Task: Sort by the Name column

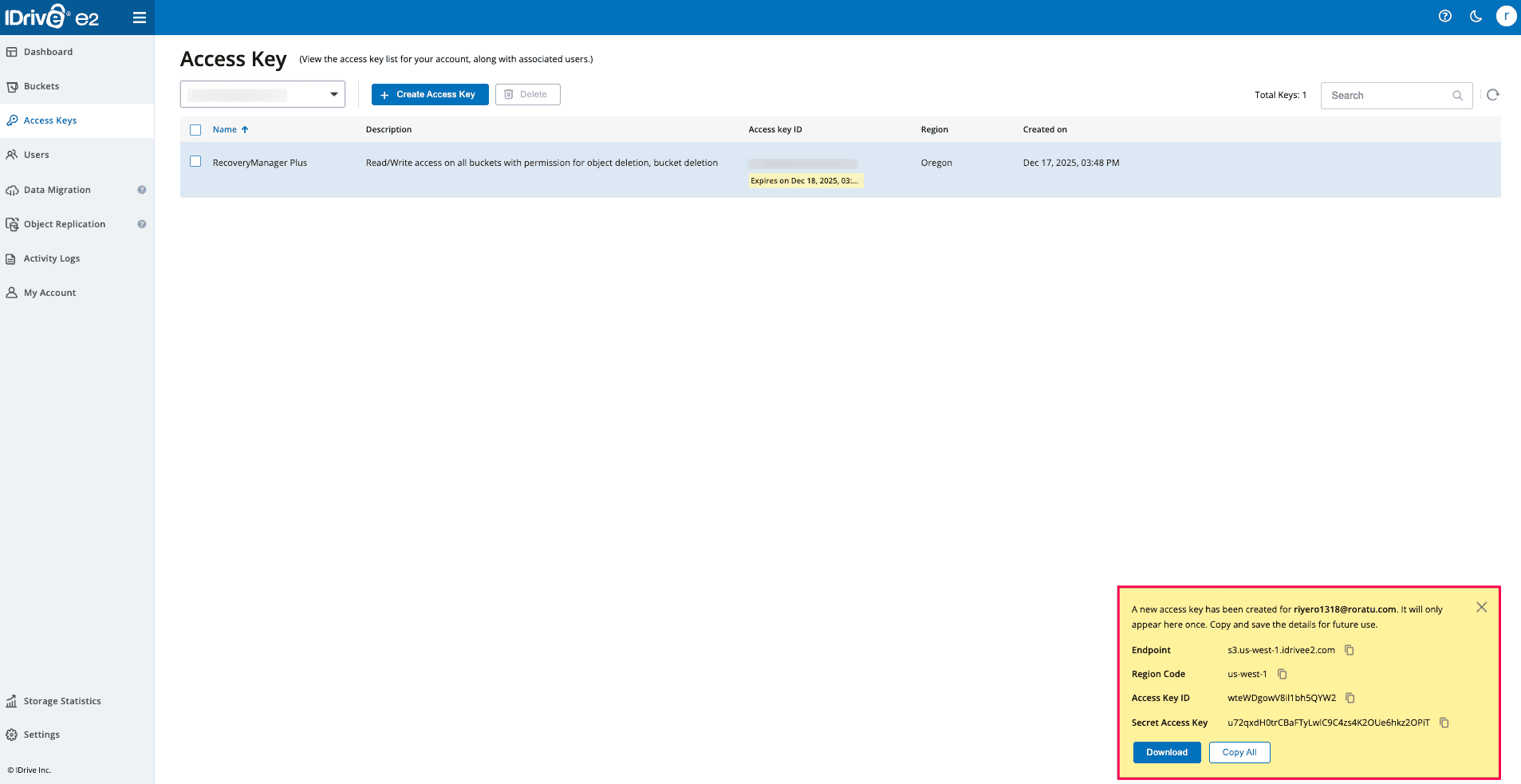Action: (231, 129)
